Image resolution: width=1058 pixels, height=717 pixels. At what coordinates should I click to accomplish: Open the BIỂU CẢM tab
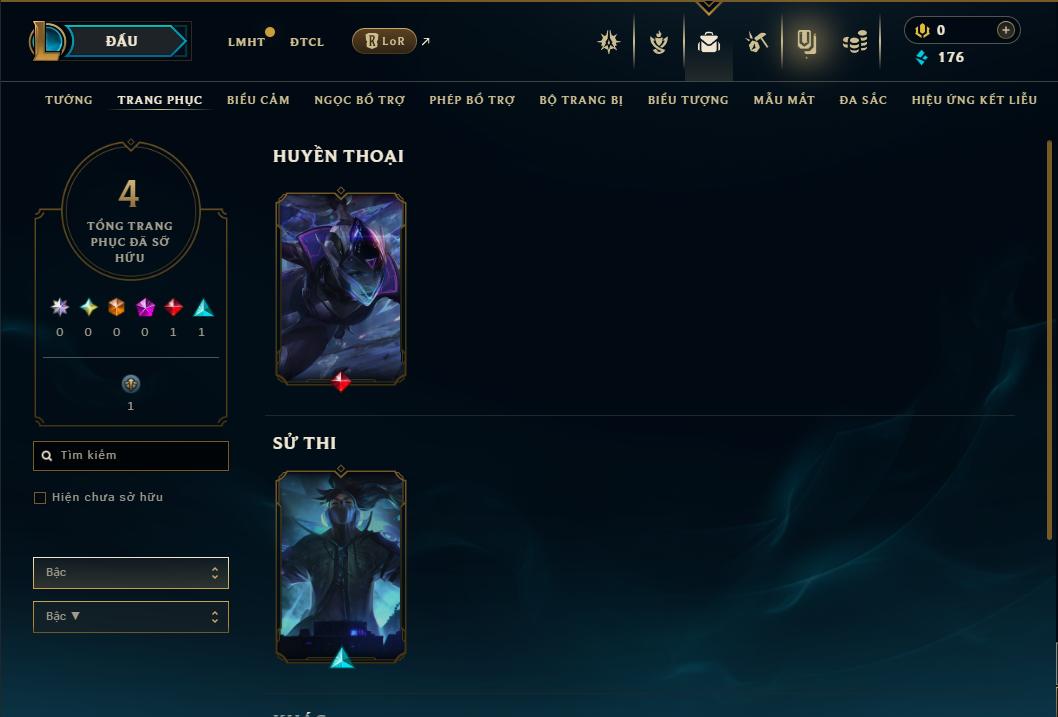(258, 100)
